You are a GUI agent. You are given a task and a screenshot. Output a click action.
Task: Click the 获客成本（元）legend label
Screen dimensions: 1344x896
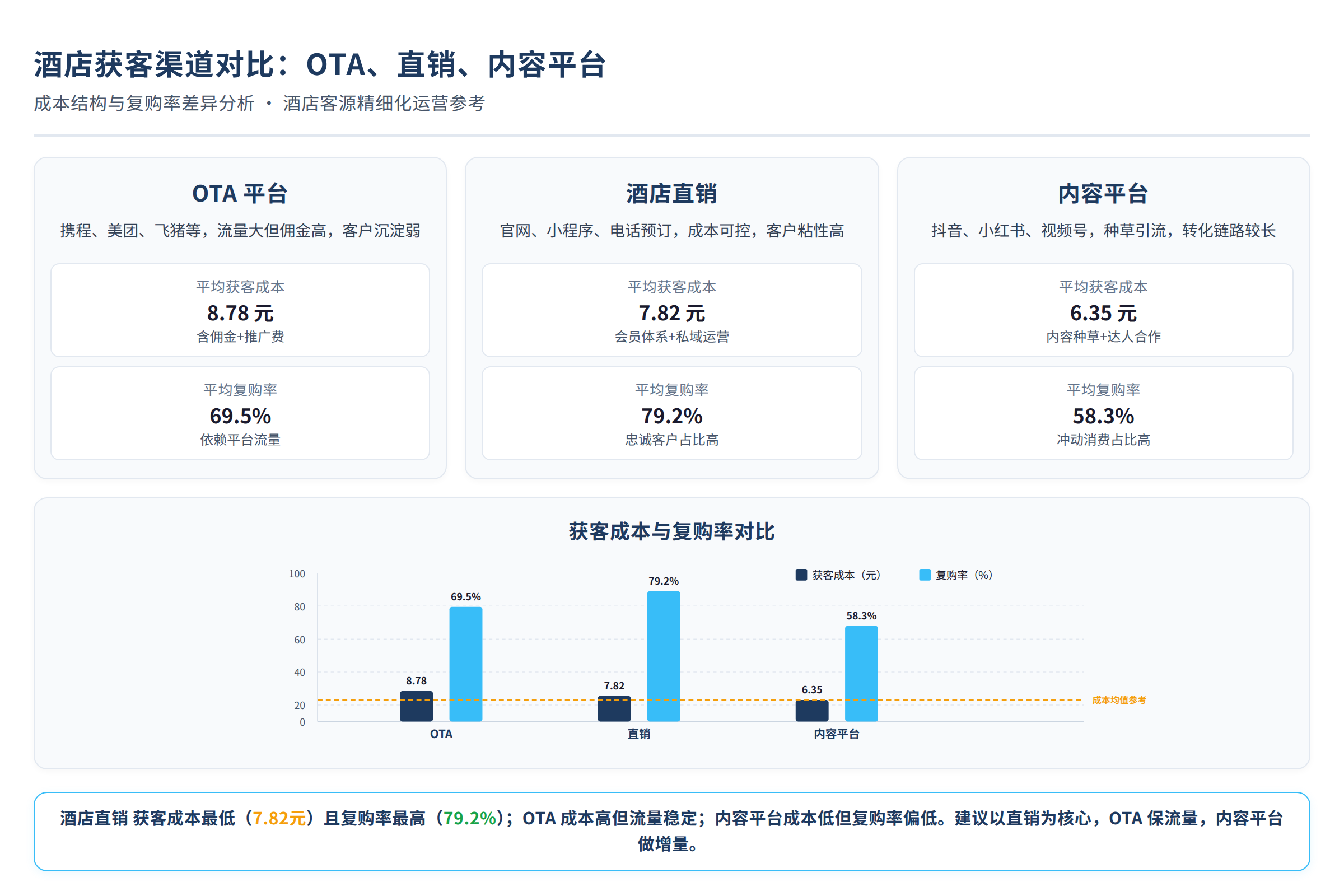point(846,575)
